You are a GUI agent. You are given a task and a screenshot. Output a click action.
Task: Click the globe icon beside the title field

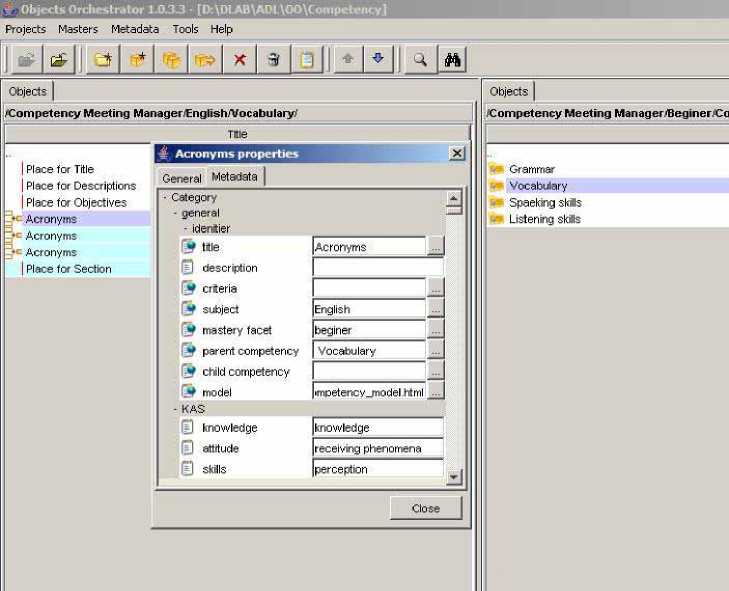pos(189,246)
